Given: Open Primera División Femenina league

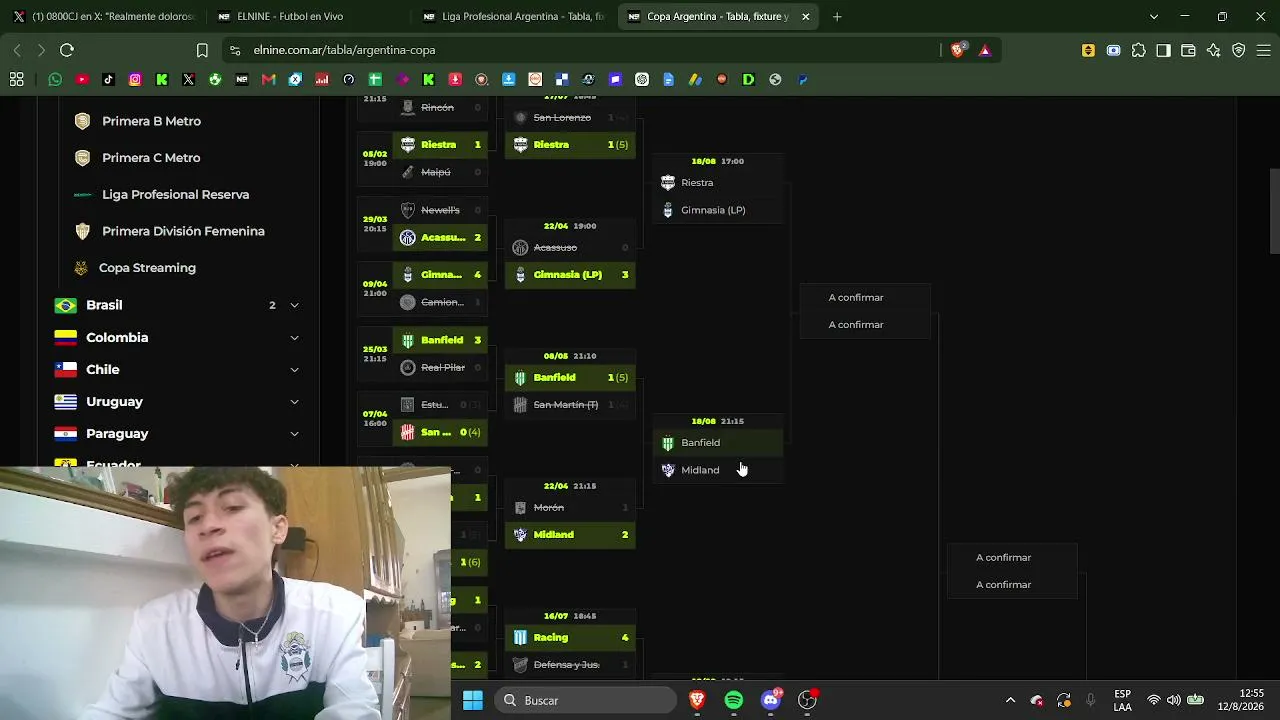Looking at the screenshot, I should (x=183, y=231).
